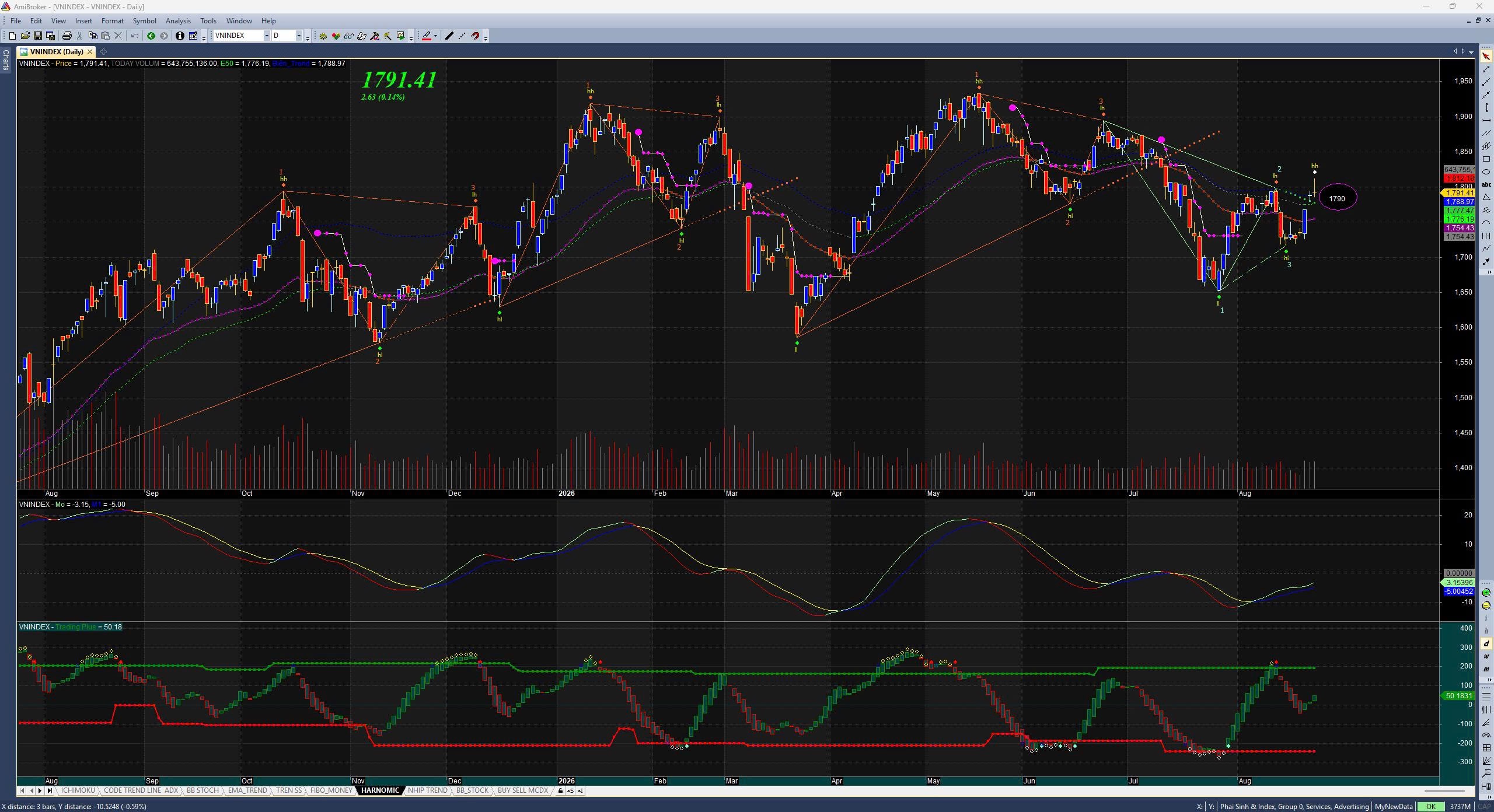
Task: Click the Save disk icon
Action: (x=38, y=36)
